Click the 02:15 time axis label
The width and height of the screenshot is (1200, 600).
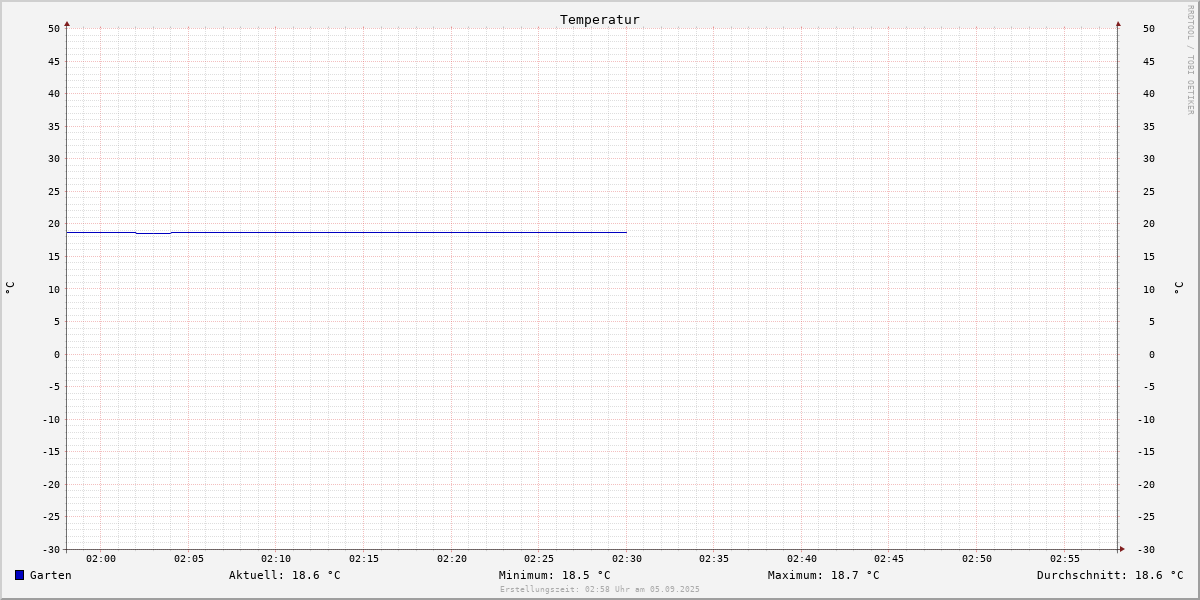[x=364, y=559]
